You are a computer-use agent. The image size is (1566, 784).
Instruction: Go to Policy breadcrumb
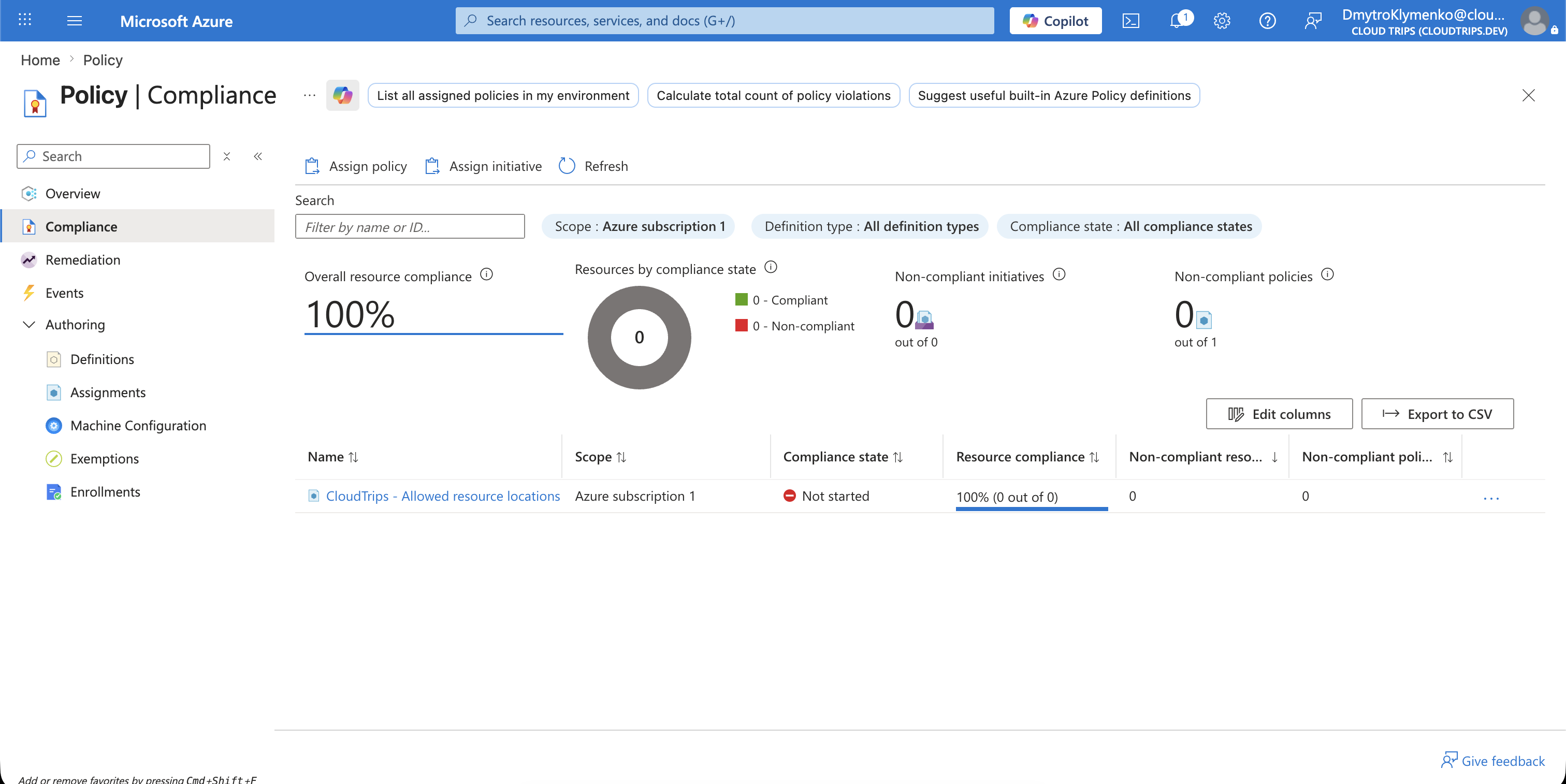point(103,60)
